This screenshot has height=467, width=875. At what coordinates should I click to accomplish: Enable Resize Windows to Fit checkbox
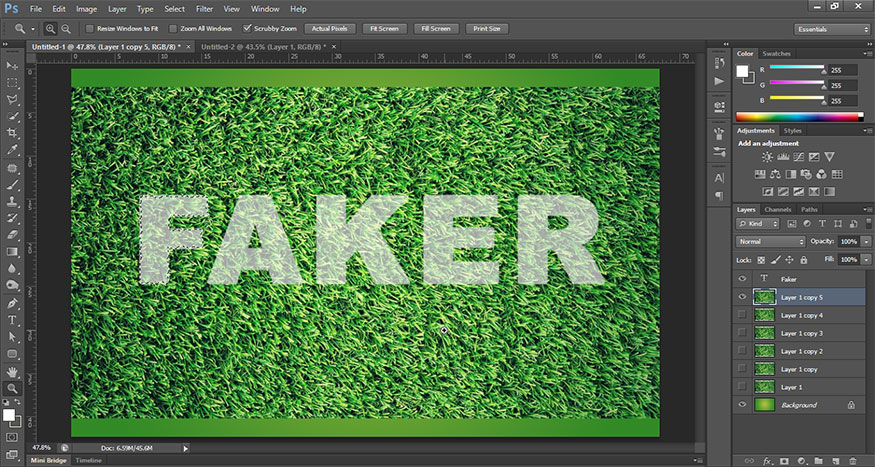click(x=89, y=28)
